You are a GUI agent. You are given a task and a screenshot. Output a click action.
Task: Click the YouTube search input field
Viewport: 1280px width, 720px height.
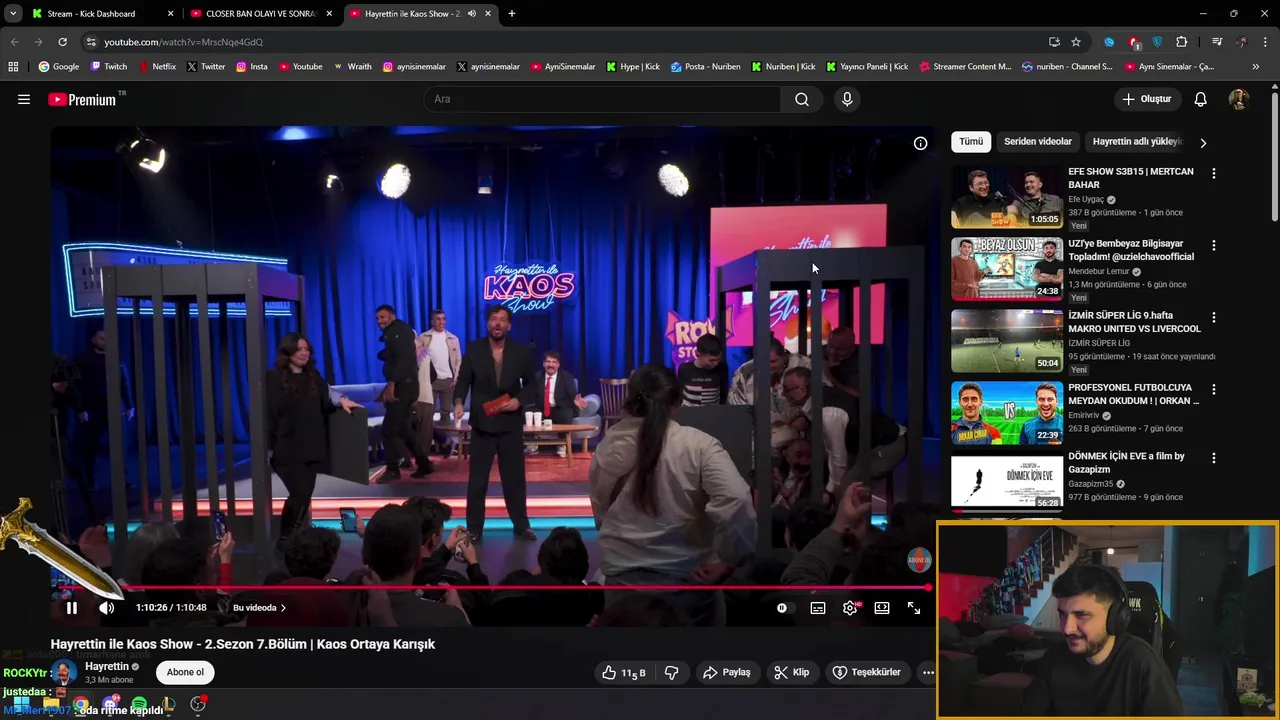pyautogui.click(x=603, y=99)
